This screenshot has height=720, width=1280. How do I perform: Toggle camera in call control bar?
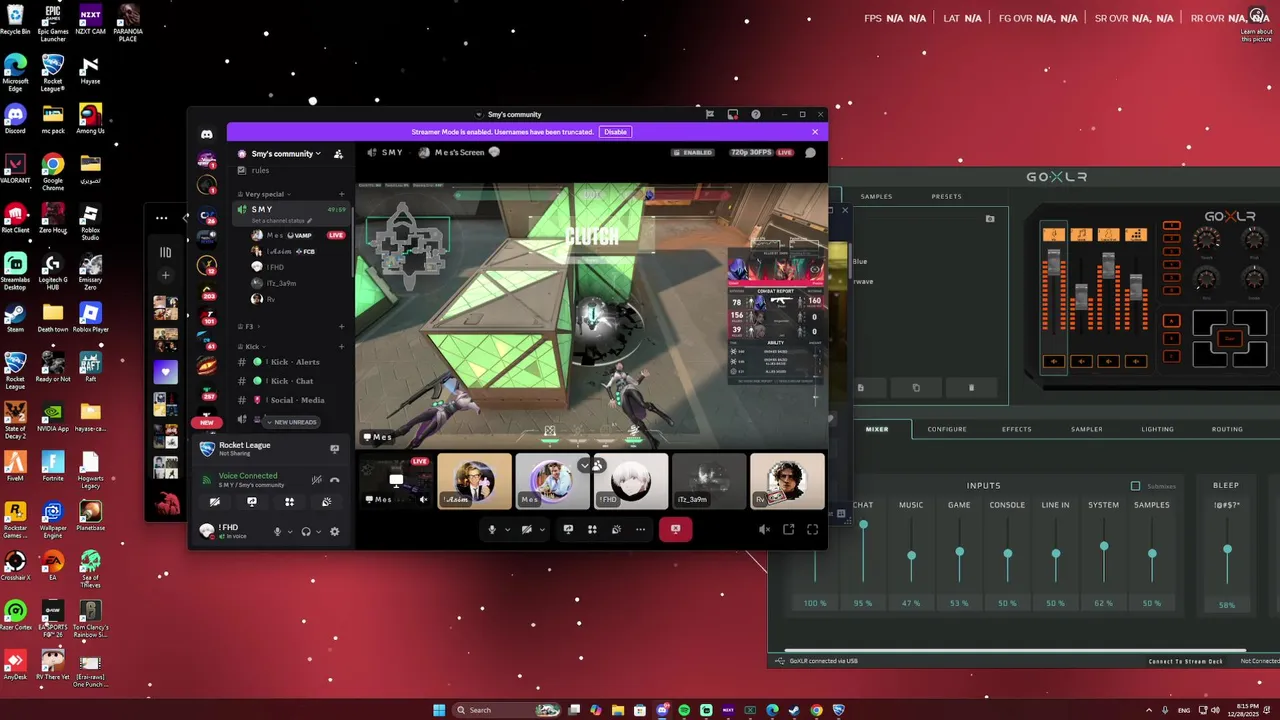point(527,529)
